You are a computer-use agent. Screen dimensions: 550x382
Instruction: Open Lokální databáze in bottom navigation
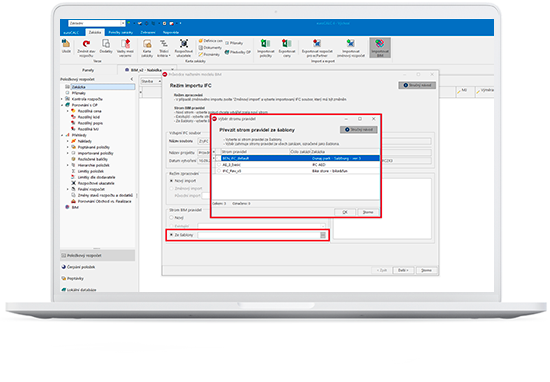tap(79, 290)
